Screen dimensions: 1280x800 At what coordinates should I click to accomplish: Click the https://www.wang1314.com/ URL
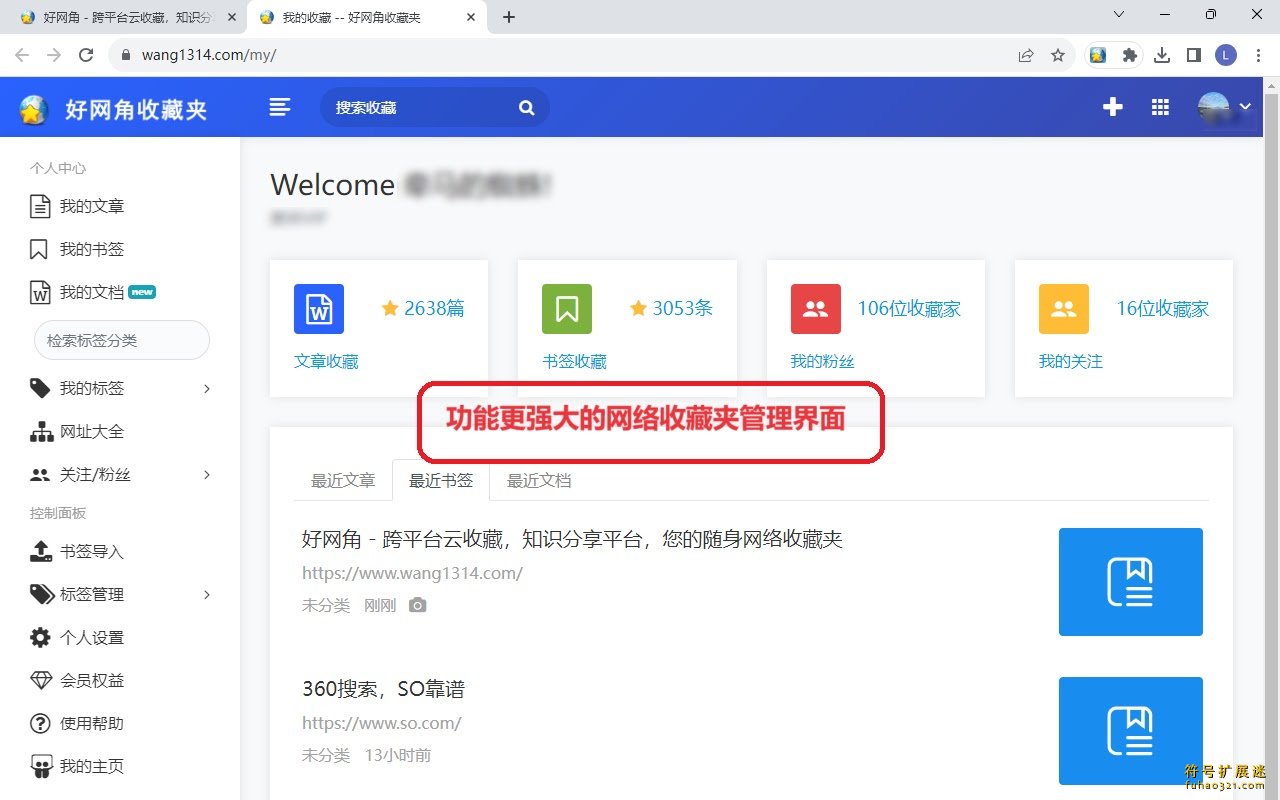pos(412,573)
